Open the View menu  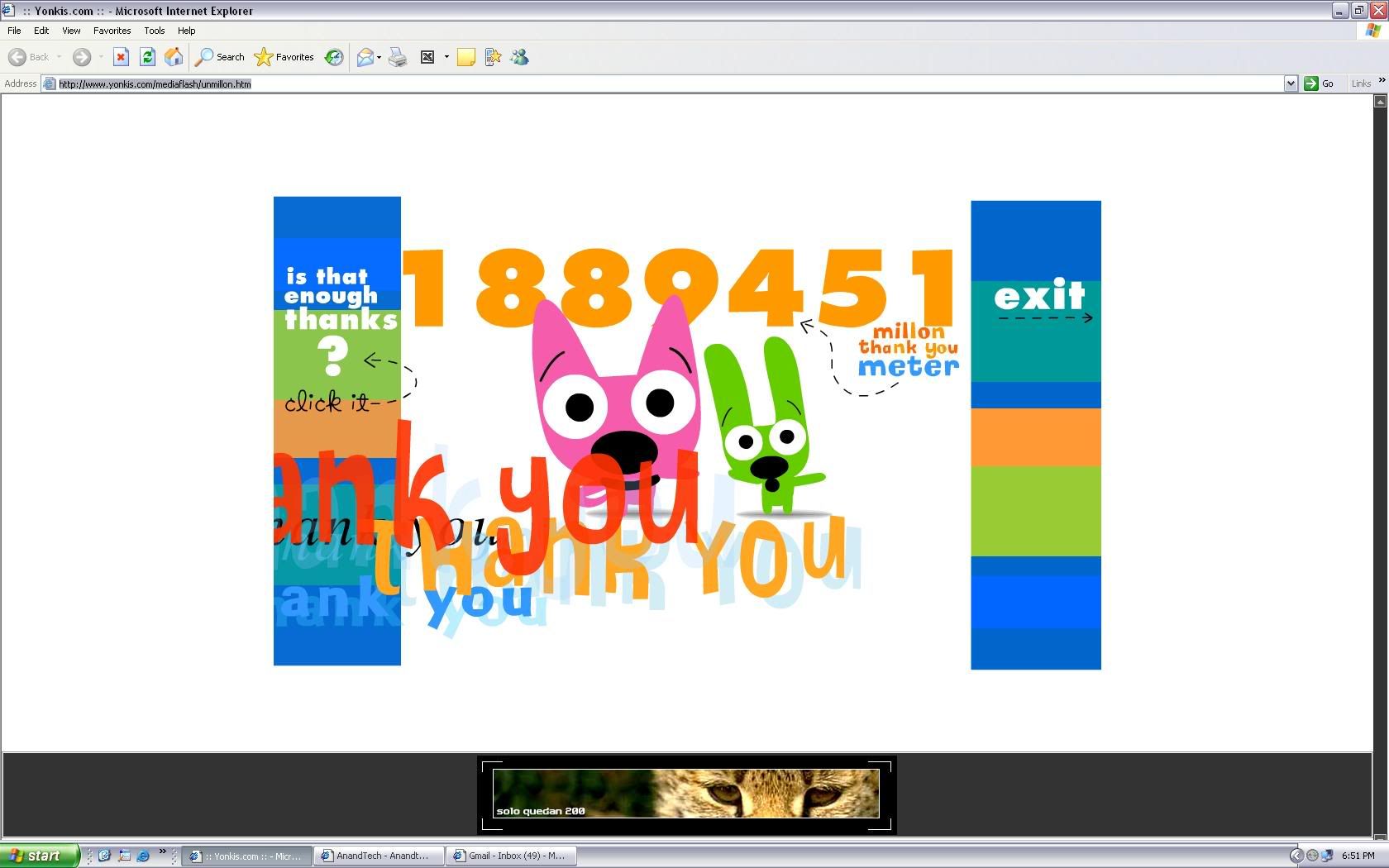tap(71, 31)
